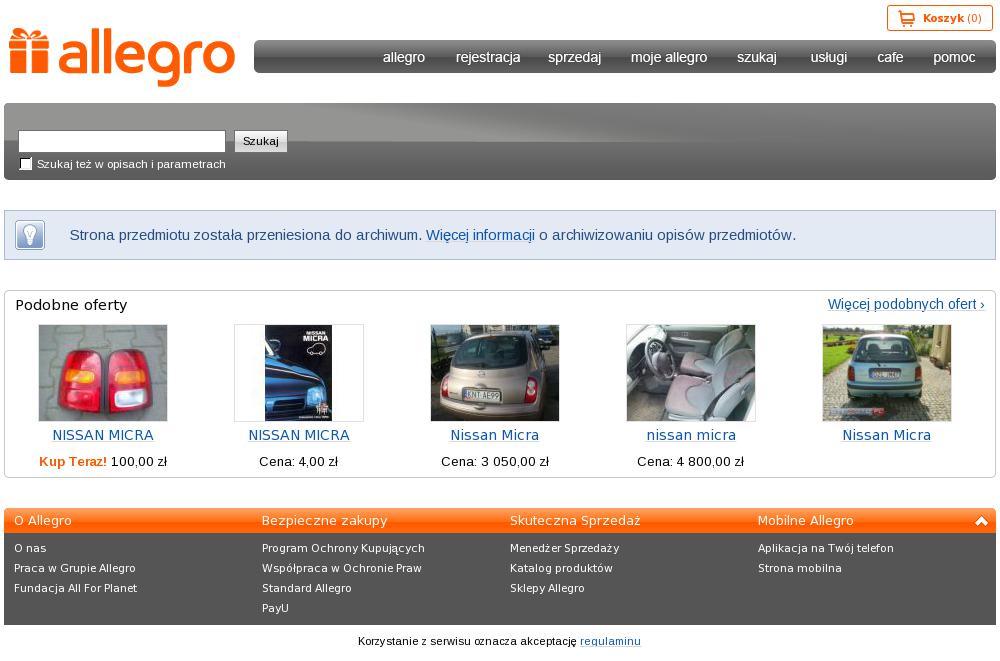Open 'moje allegro' in the top menu

point(669,57)
